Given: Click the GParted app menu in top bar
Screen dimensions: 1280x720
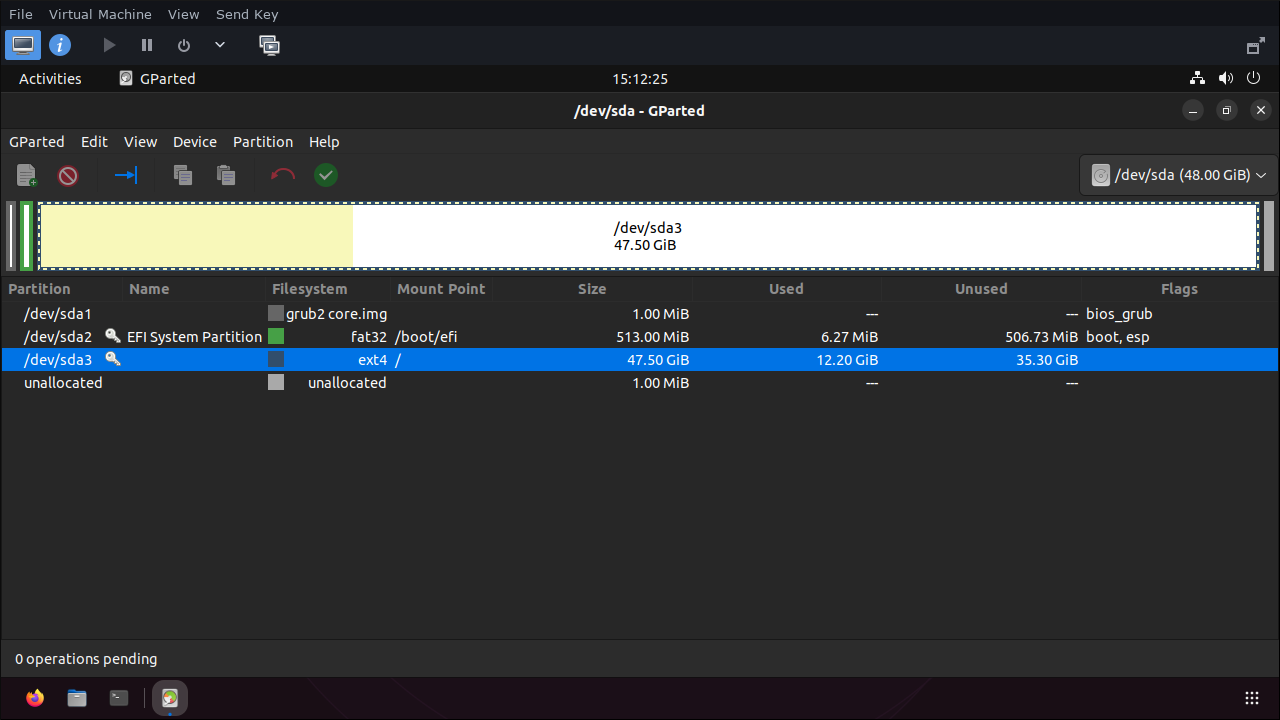Looking at the screenshot, I should pyautogui.click(x=157, y=79).
